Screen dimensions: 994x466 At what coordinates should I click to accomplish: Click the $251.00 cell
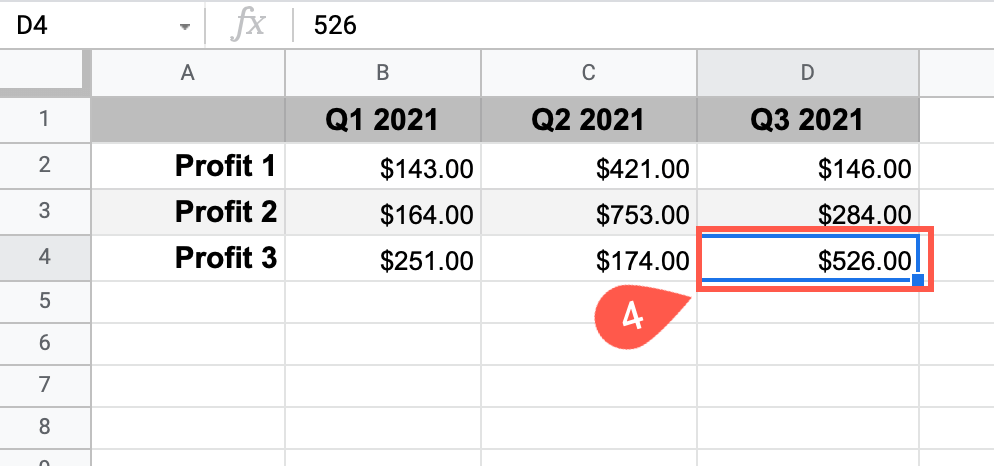[x=383, y=258]
